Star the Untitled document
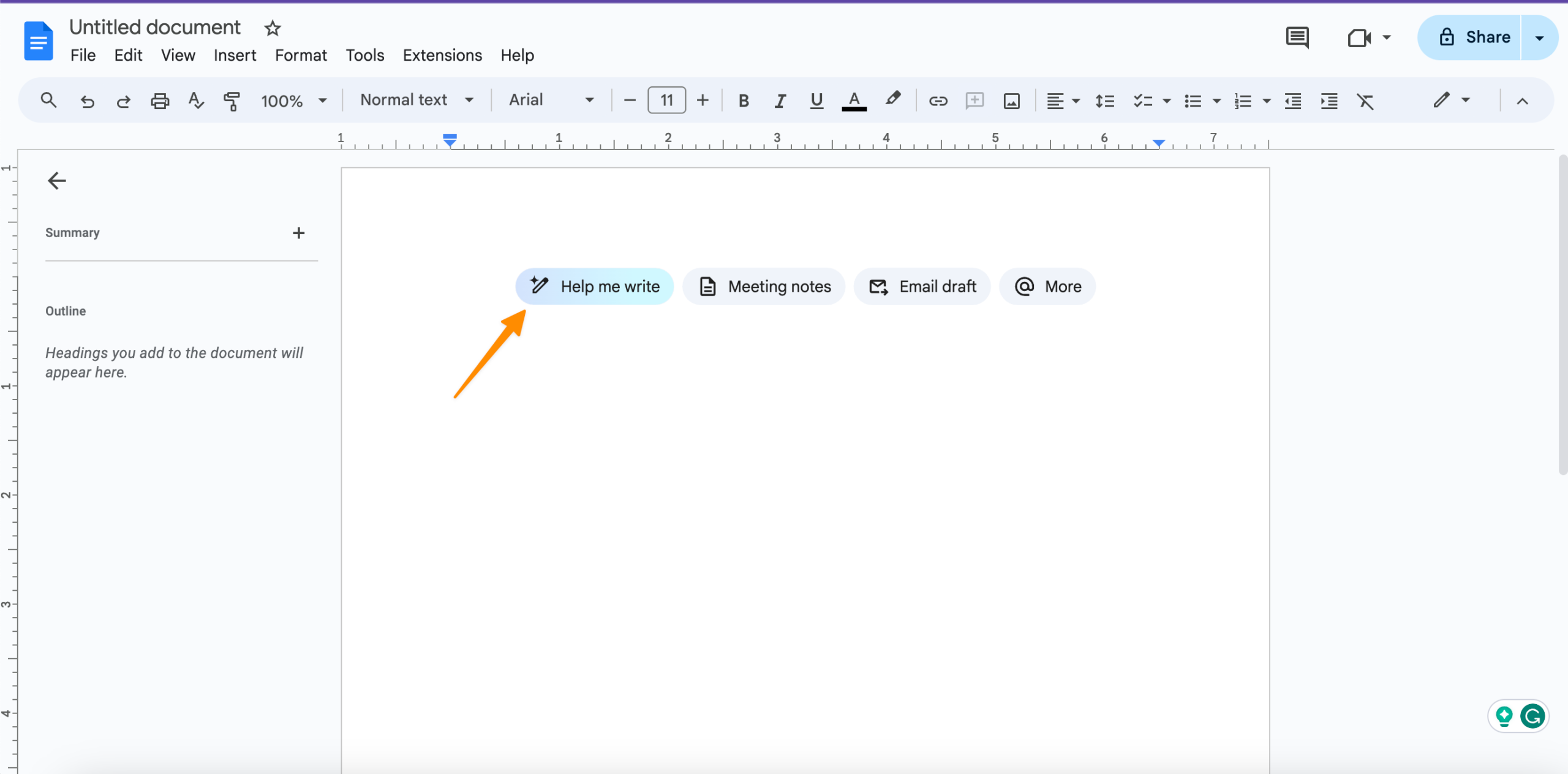 click(x=273, y=28)
